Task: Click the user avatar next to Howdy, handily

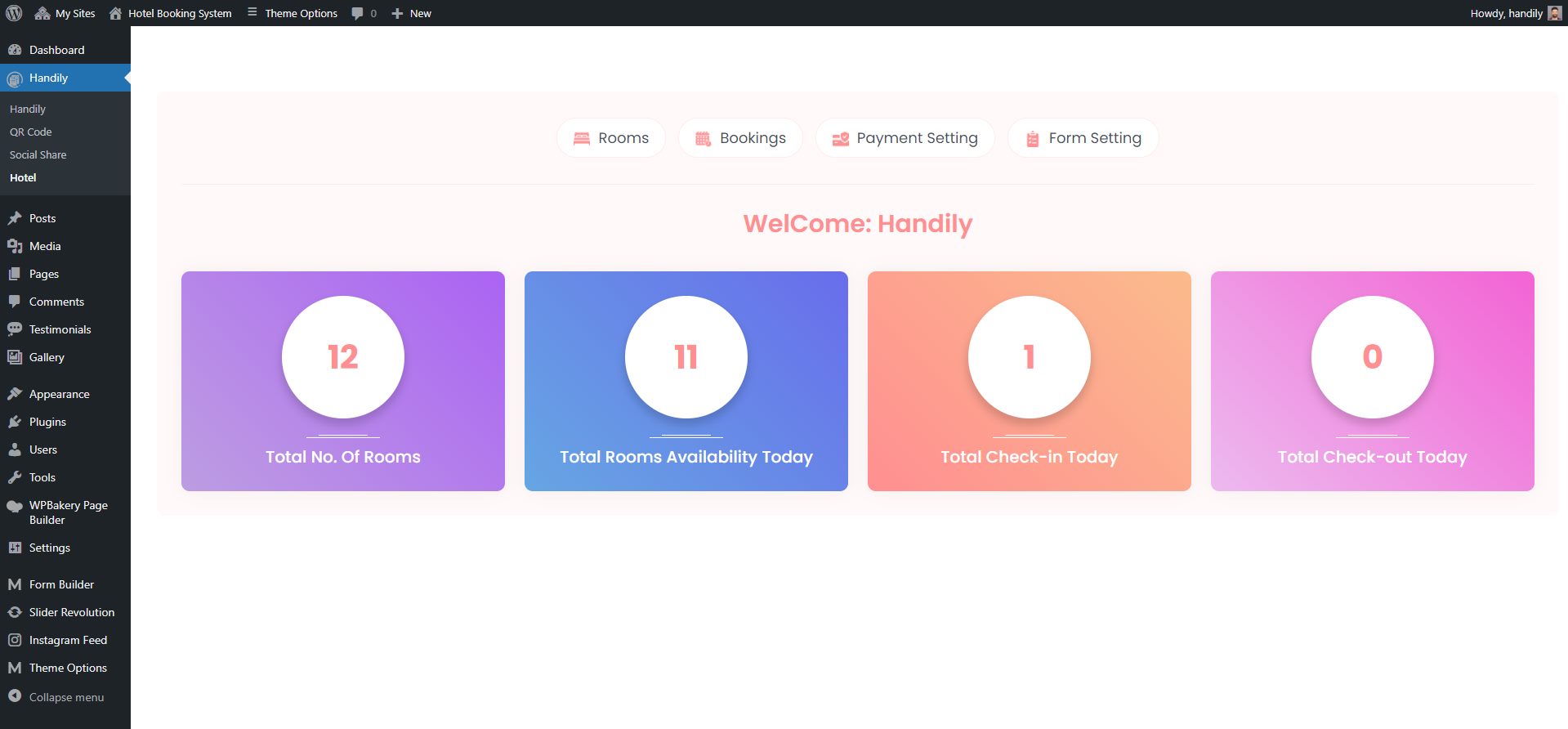Action: click(1554, 13)
